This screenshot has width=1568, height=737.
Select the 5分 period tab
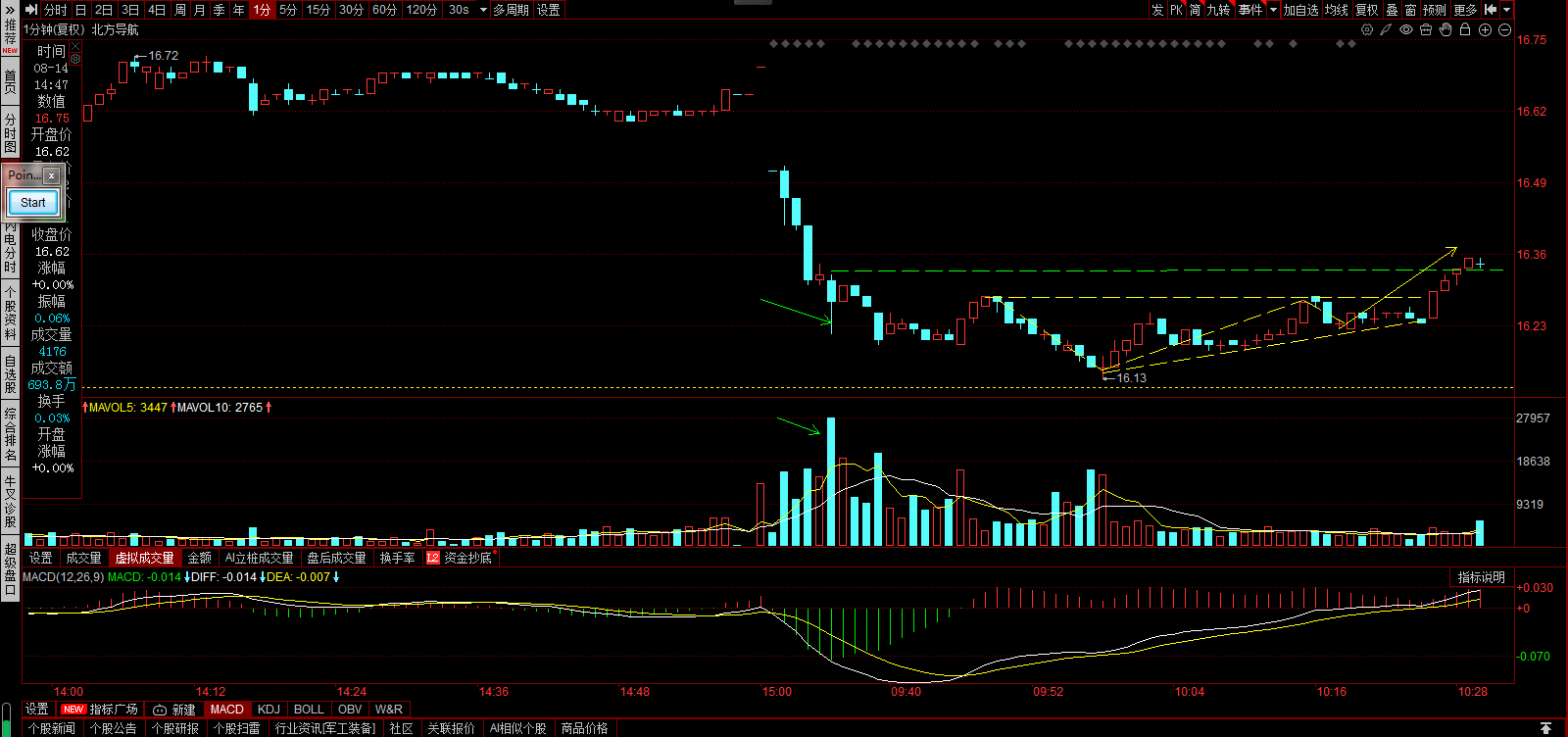click(288, 10)
